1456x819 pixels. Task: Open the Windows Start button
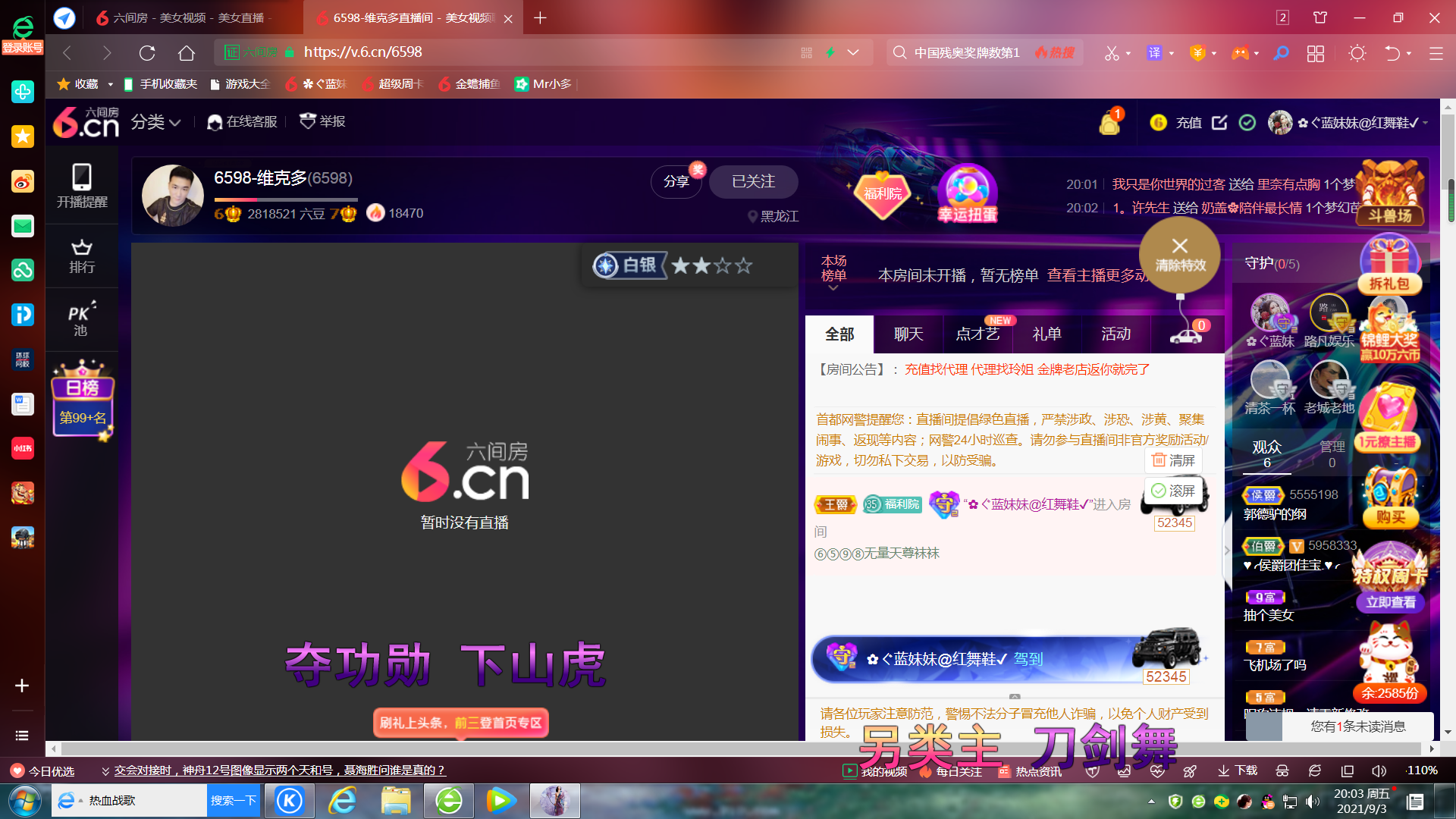[24, 801]
